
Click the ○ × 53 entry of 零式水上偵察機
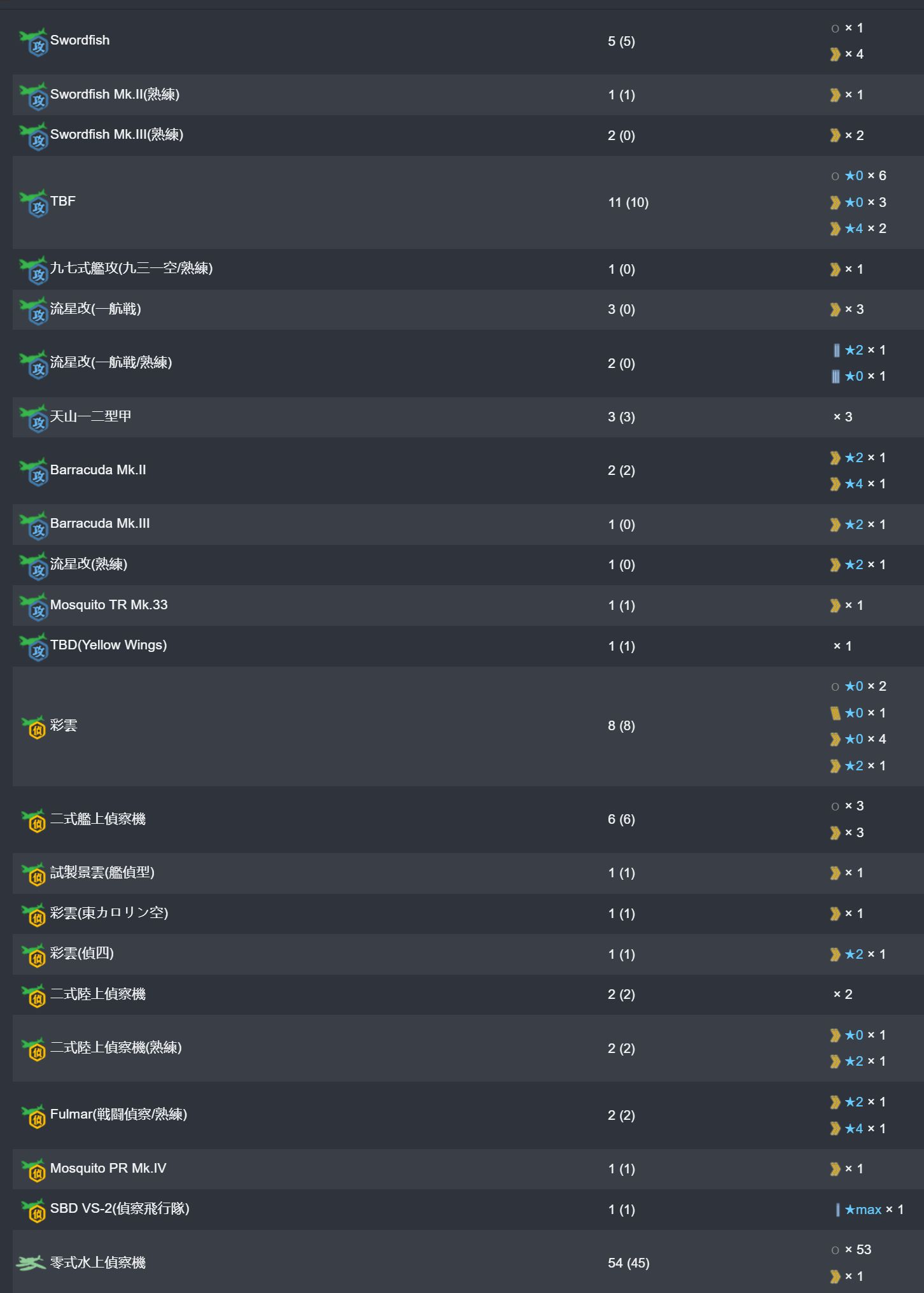click(x=851, y=1250)
